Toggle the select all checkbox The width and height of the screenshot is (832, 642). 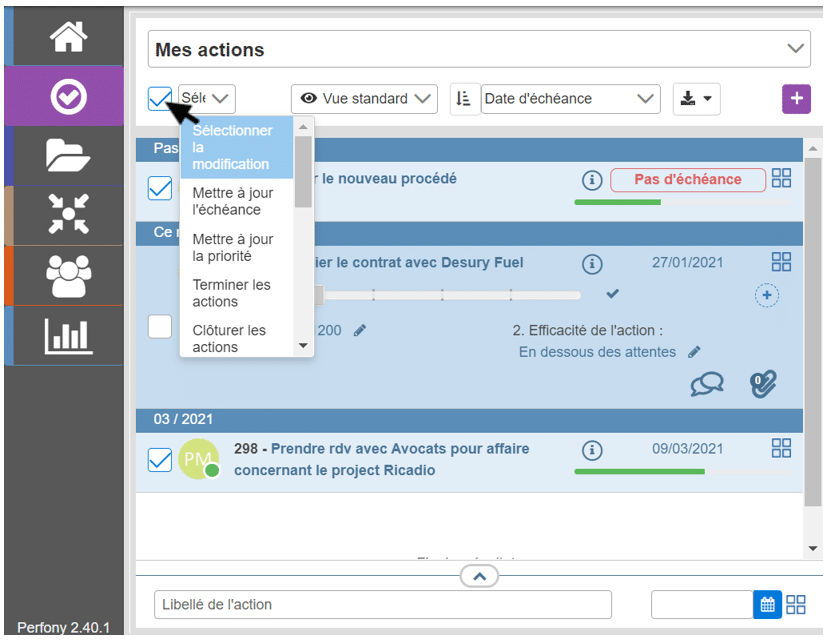coord(160,98)
